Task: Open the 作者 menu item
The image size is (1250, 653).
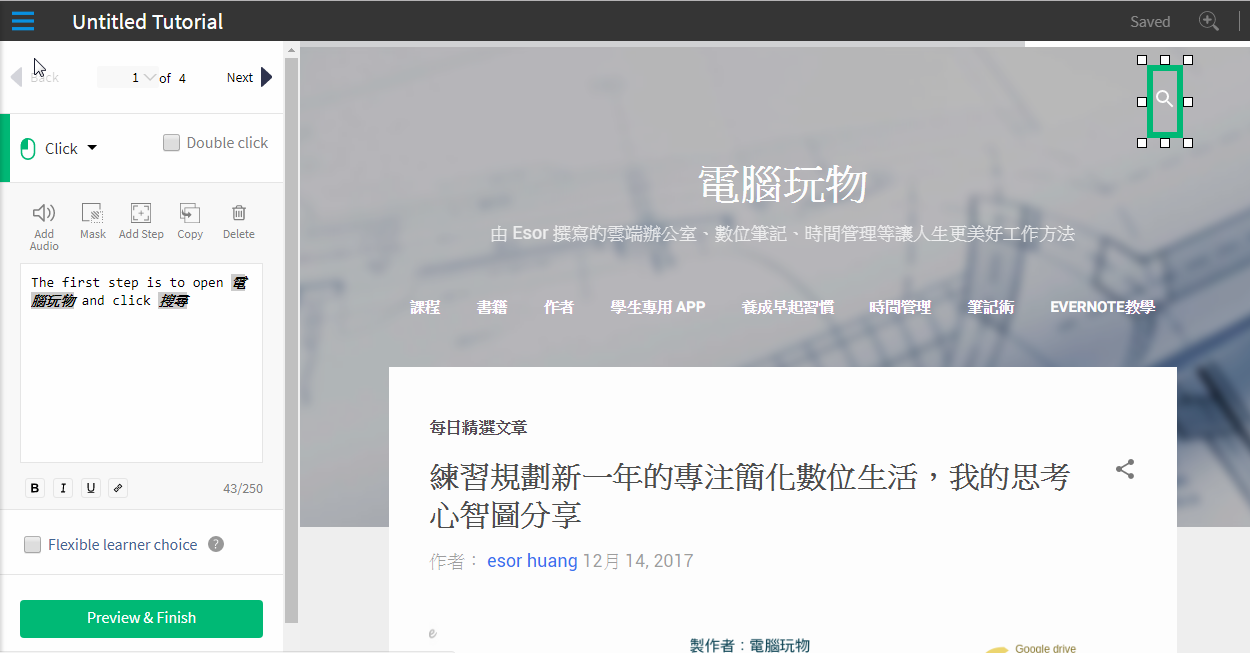Action: click(x=559, y=307)
